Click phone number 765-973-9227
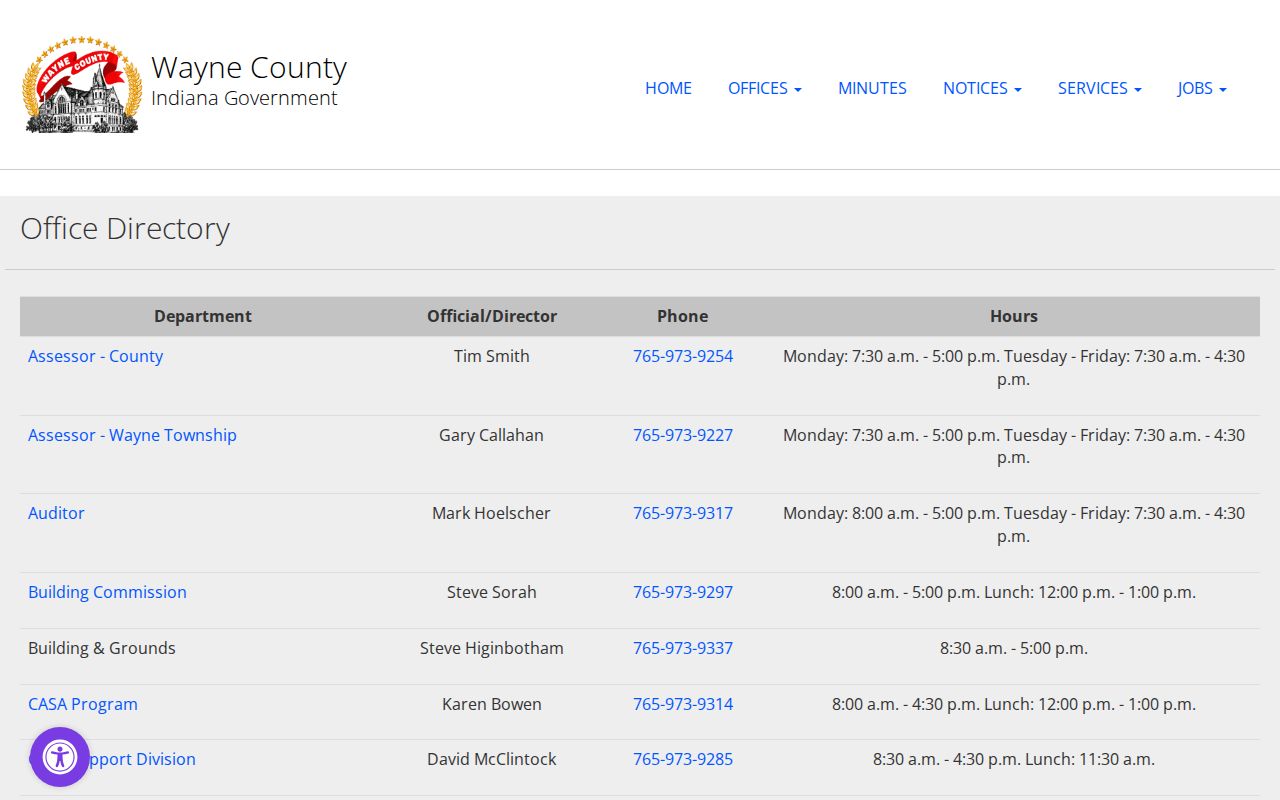The width and height of the screenshot is (1280, 800). [683, 435]
